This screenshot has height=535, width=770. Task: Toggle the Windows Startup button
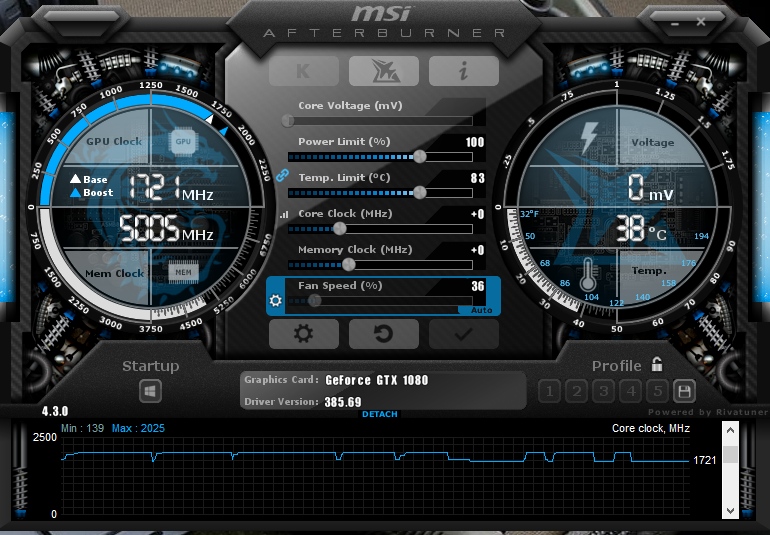[150, 391]
